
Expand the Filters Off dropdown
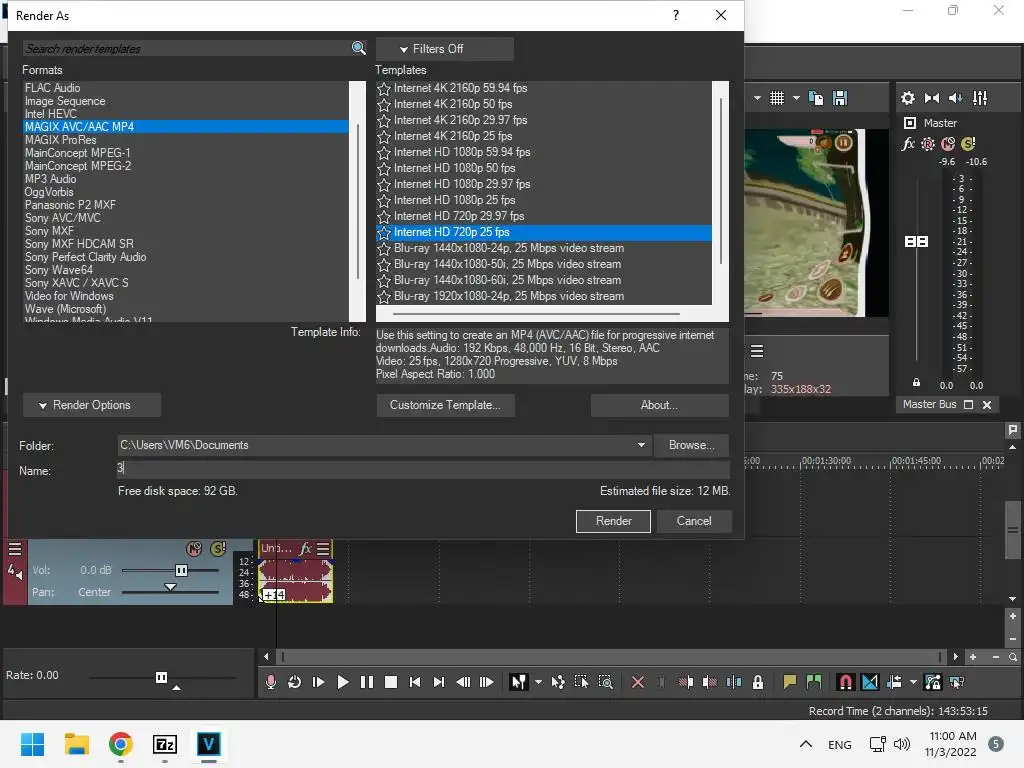(x=444, y=49)
